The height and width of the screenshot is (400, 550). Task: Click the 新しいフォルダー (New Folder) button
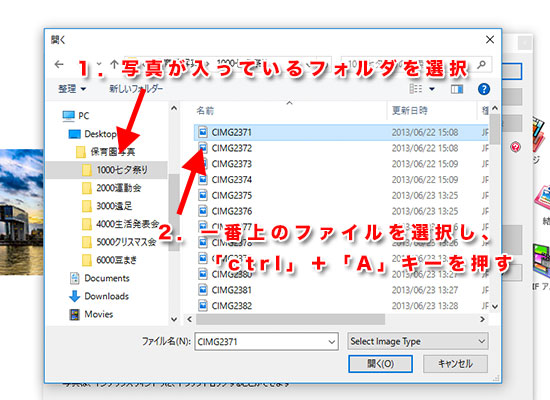(x=136, y=89)
